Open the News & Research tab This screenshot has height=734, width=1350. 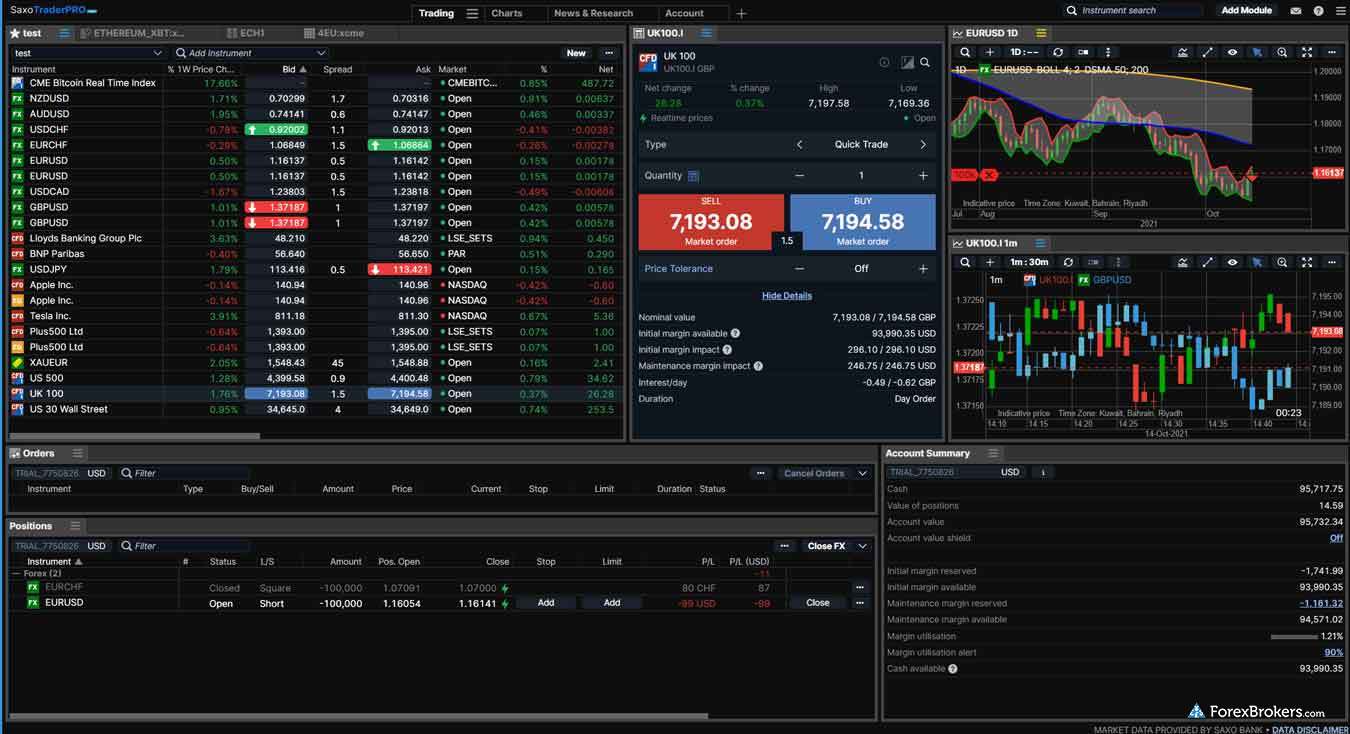pyautogui.click(x=593, y=13)
